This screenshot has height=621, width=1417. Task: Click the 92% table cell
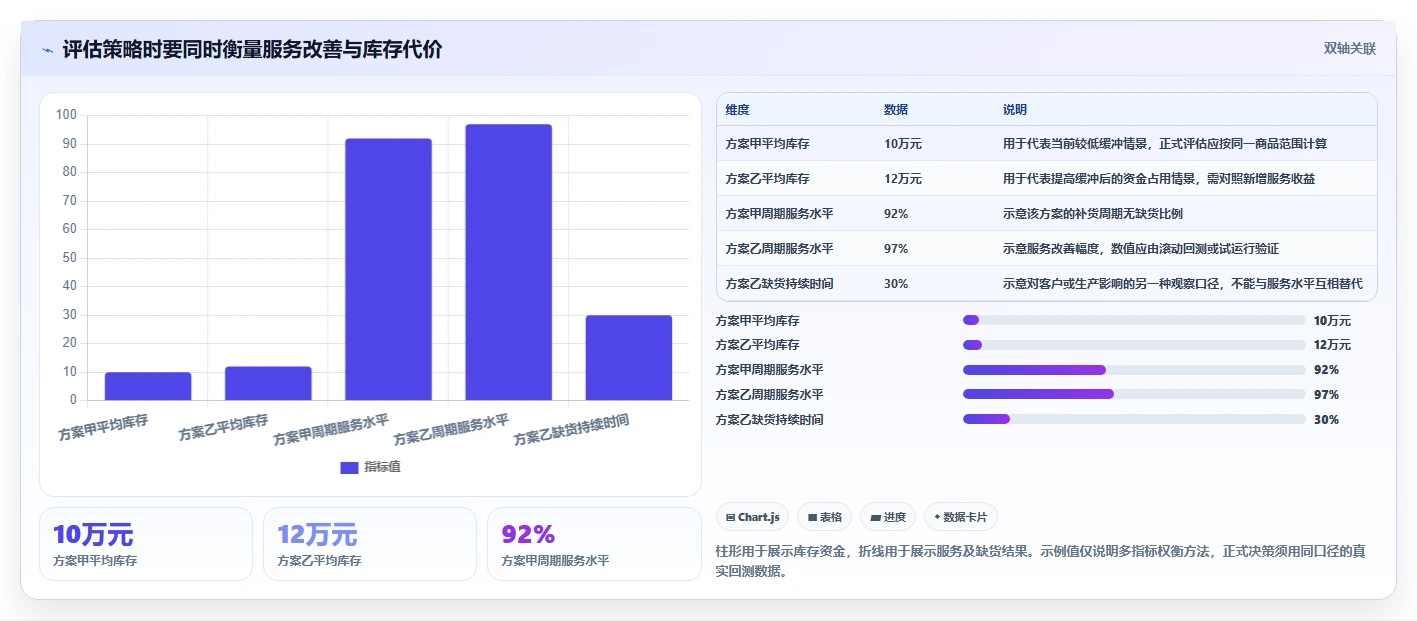896,214
